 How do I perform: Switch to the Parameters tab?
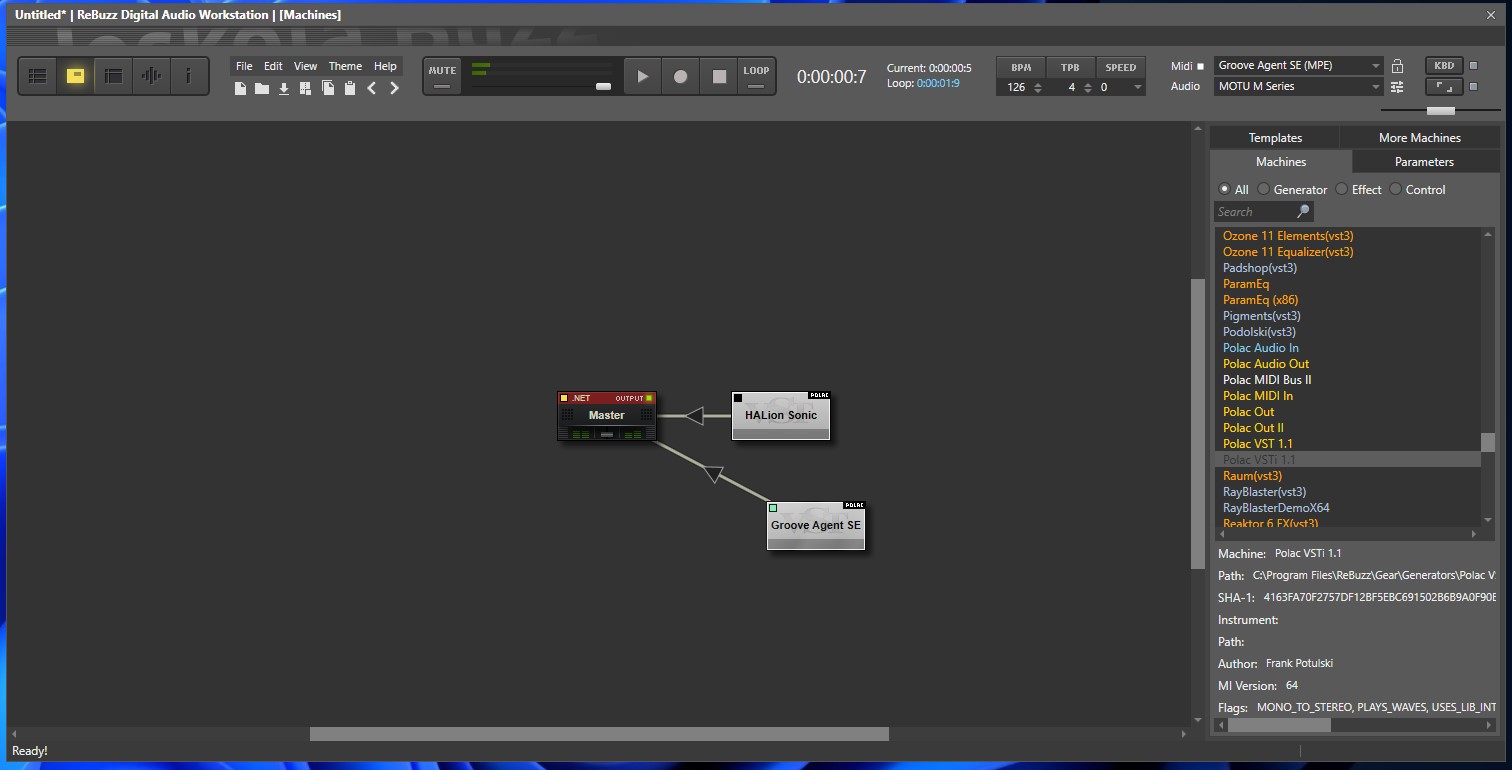[1424, 162]
